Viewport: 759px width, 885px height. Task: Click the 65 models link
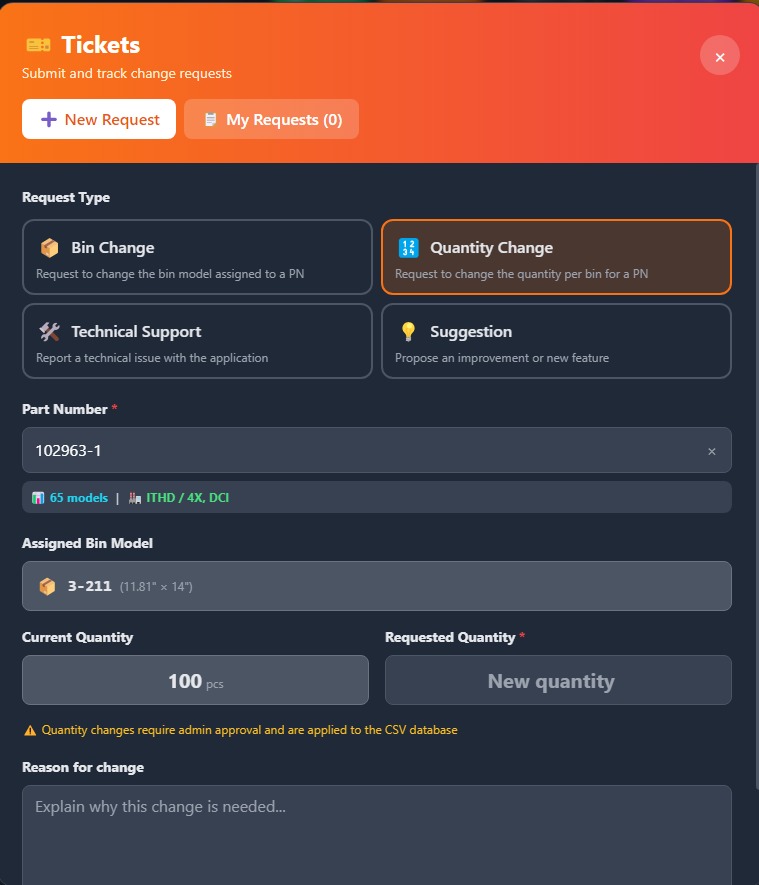78,497
